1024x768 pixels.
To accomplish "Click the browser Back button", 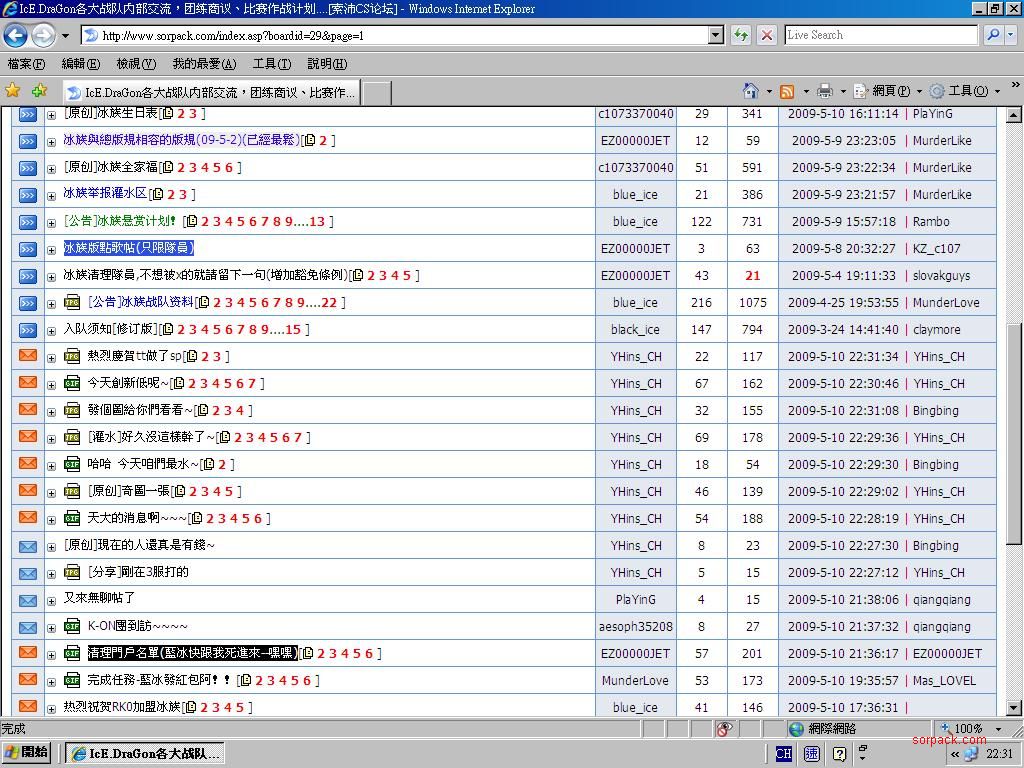I will tap(15, 35).
